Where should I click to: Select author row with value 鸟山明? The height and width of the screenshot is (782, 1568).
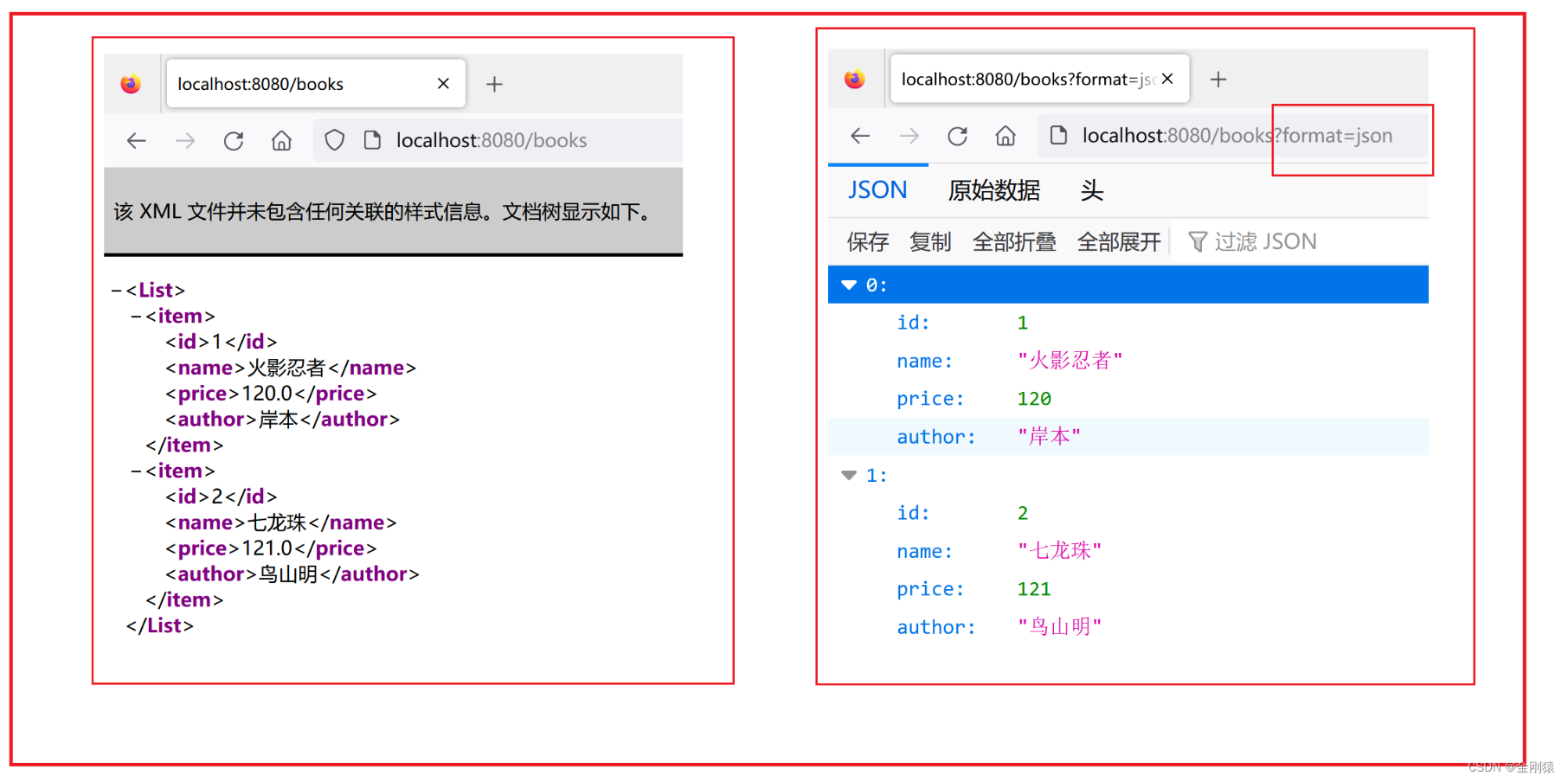(x=1128, y=627)
